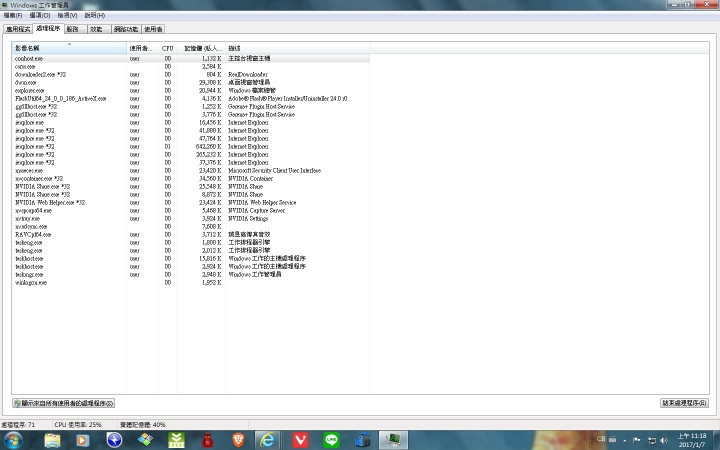Select the nvcontainer.exe *32 process row

tap(191, 179)
